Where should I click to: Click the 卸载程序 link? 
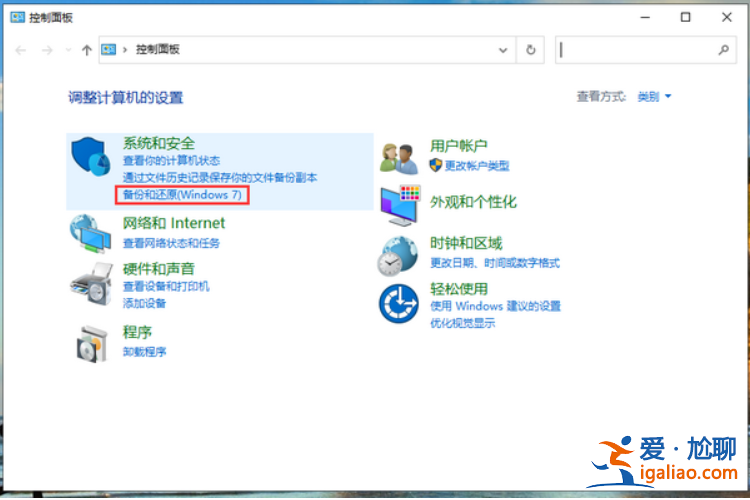pyautogui.click(x=144, y=352)
